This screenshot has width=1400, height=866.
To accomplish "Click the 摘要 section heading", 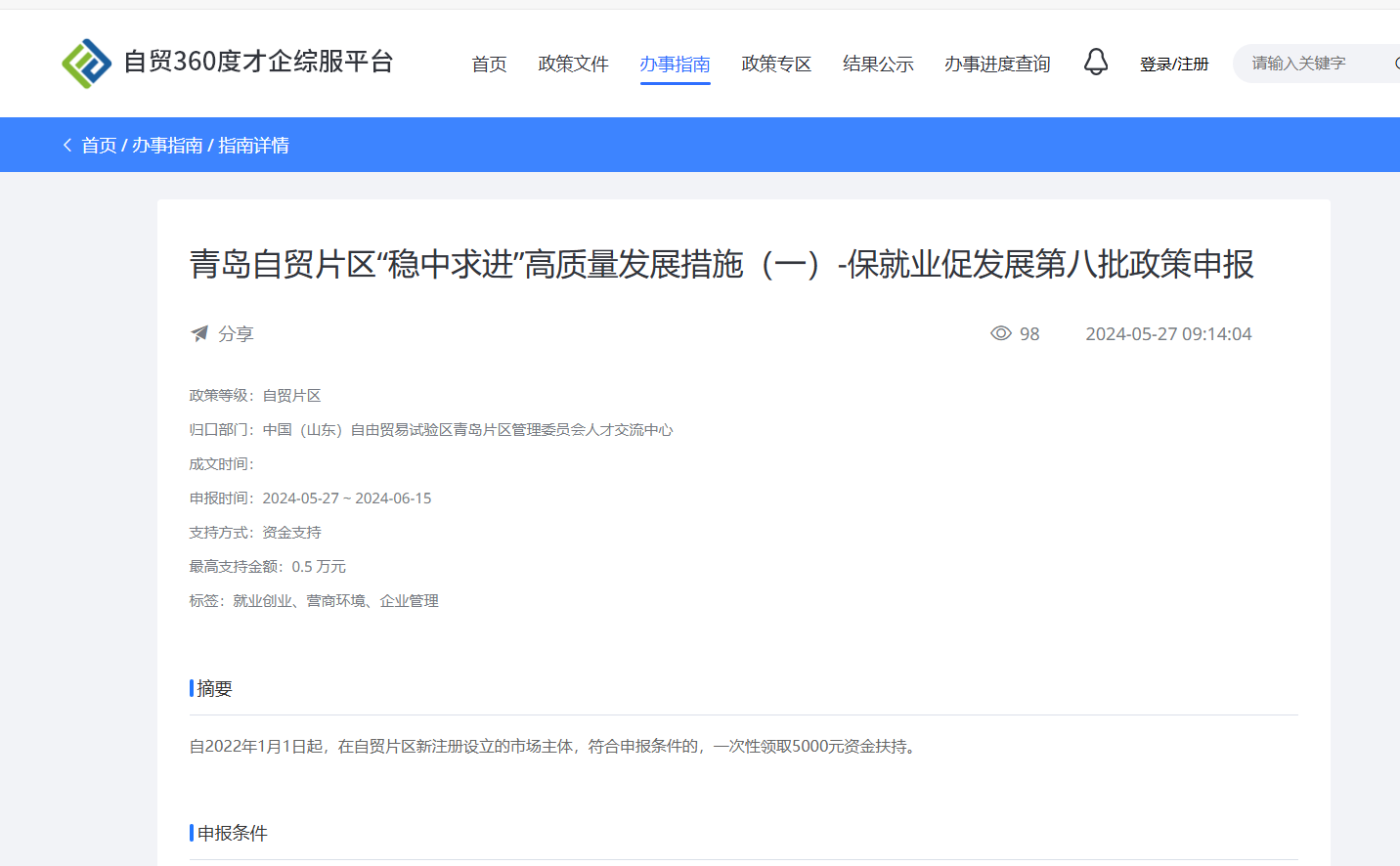I will pos(214,689).
